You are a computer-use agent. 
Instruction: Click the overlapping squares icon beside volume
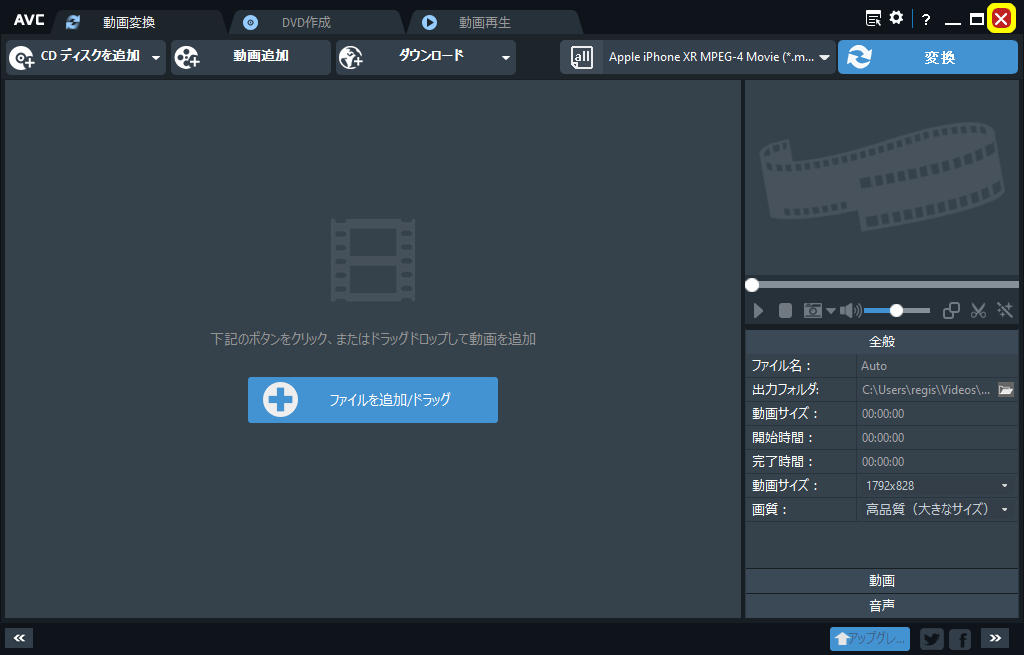[x=952, y=311]
